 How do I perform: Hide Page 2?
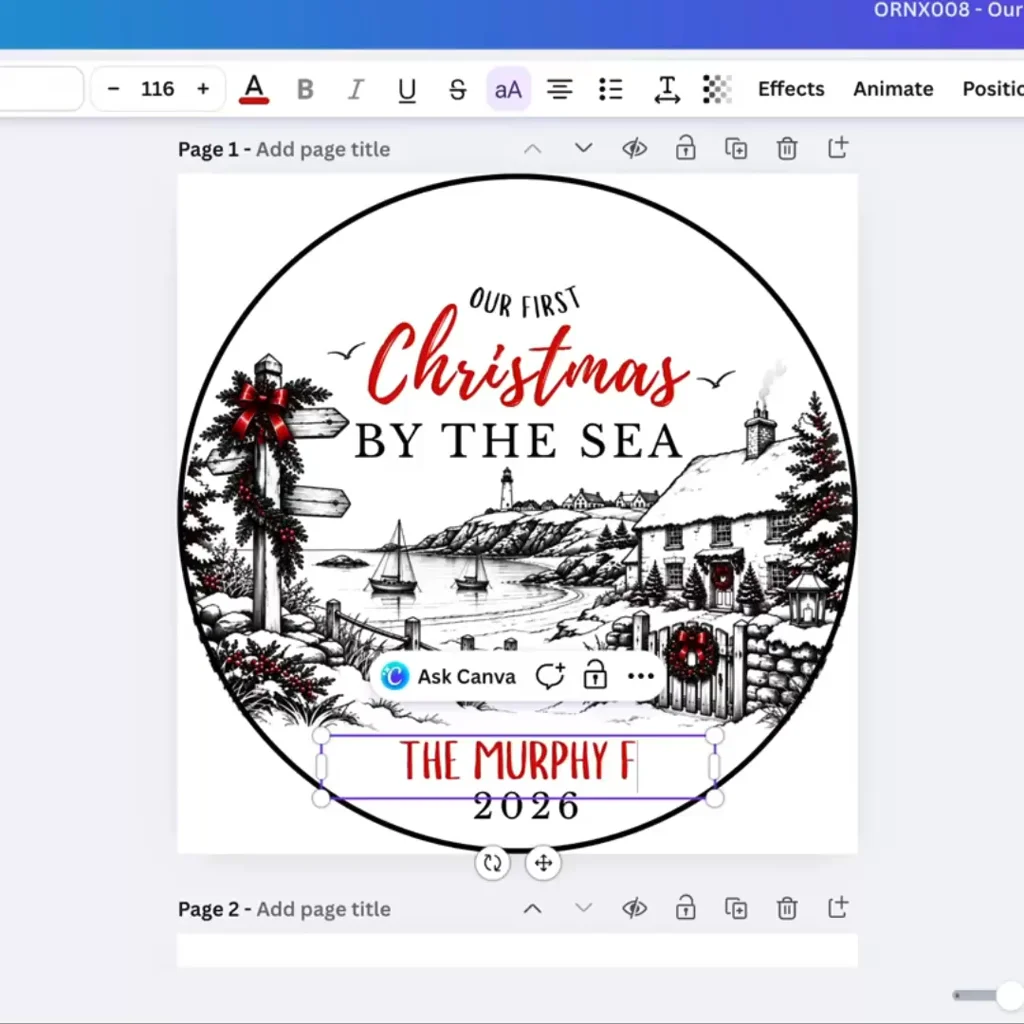tap(634, 908)
